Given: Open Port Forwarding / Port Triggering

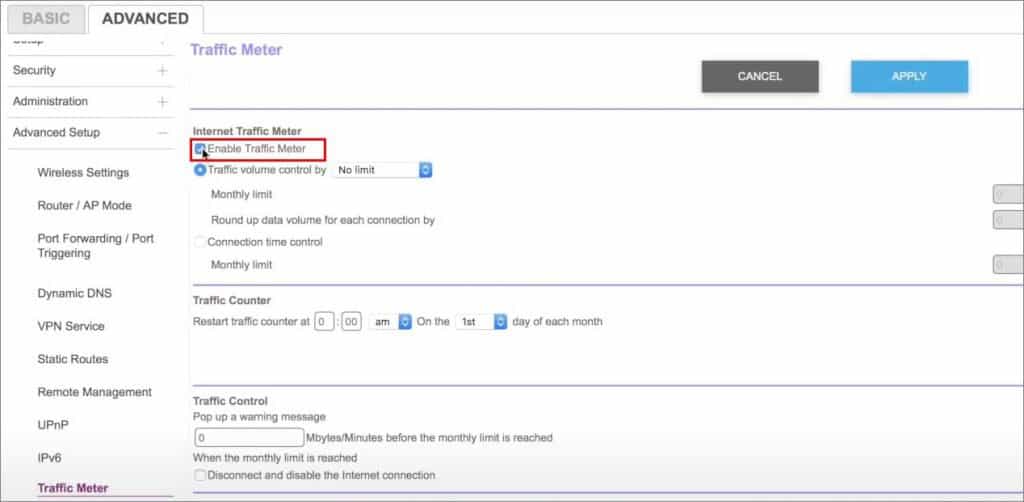Looking at the screenshot, I should (x=95, y=246).
